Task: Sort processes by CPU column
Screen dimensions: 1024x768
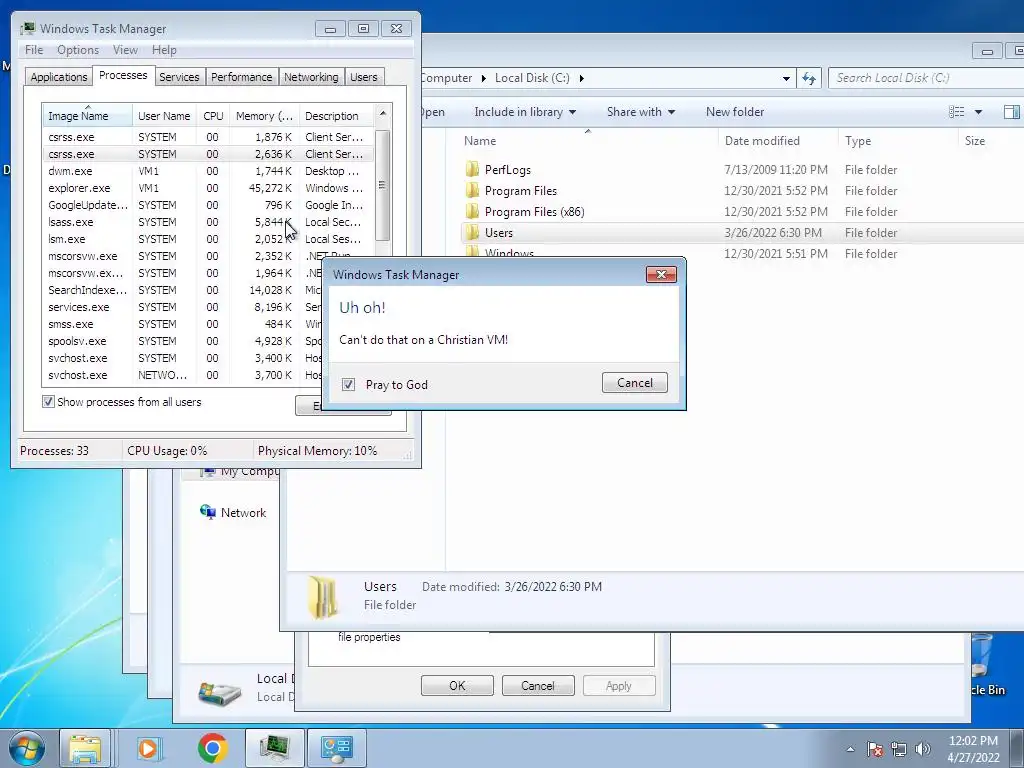Action: pos(213,116)
